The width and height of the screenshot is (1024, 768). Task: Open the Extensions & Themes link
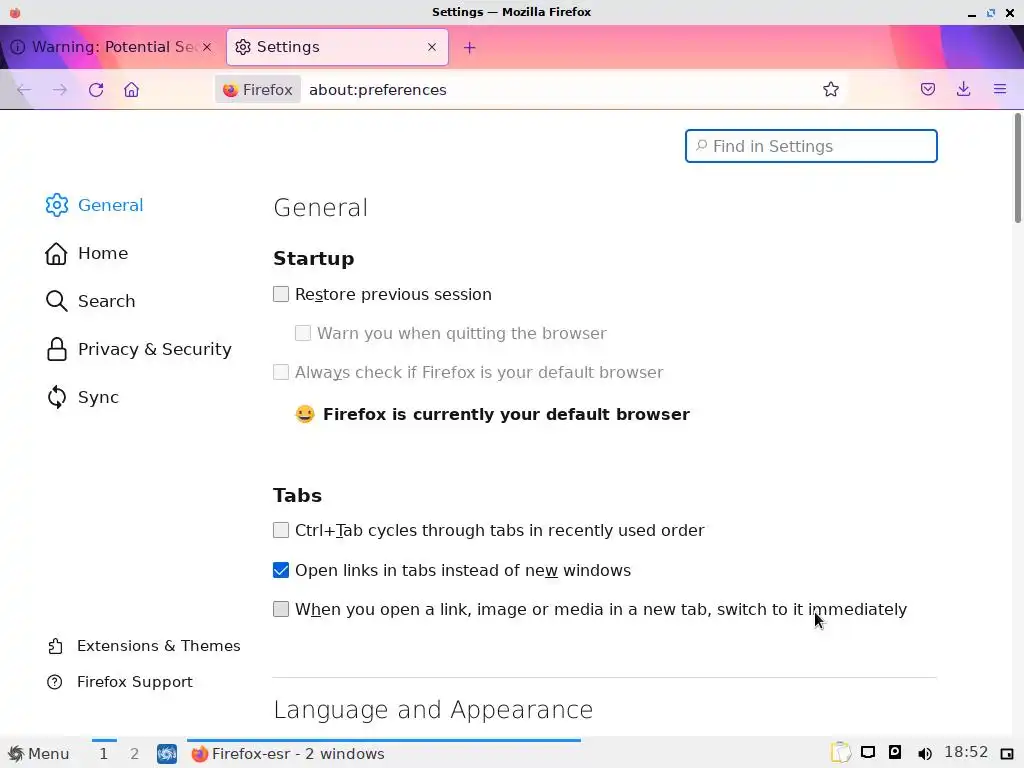tap(159, 646)
